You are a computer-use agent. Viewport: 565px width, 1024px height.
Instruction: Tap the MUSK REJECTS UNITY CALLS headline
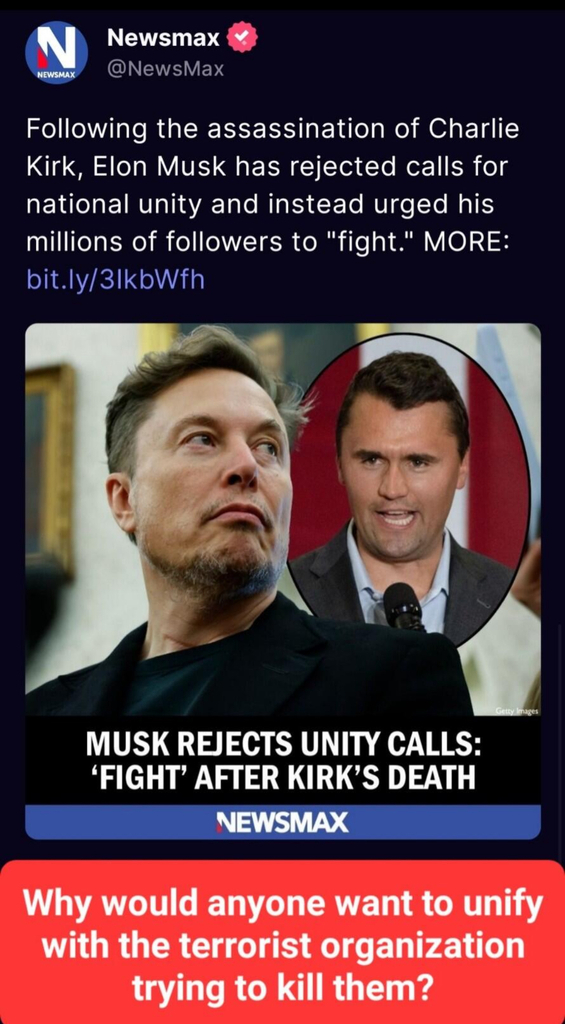coord(283,746)
